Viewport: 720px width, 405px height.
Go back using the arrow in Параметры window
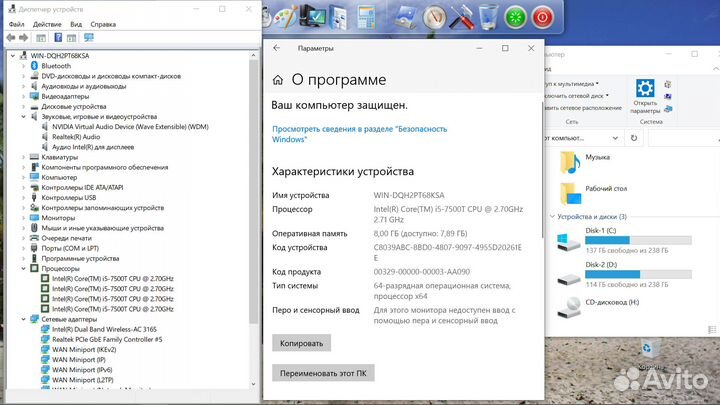coord(276,48)
